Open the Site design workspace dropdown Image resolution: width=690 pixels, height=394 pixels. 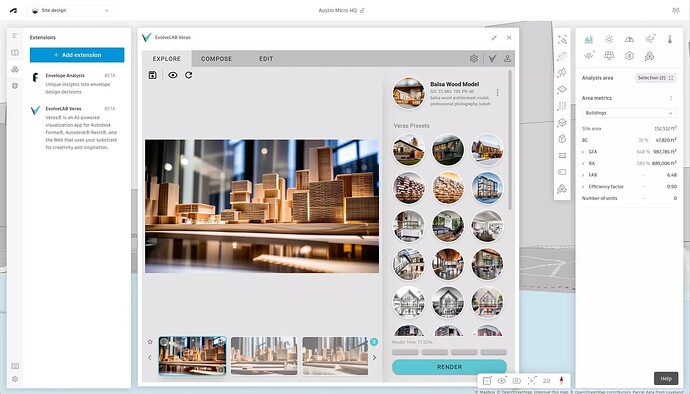point(70,11)
